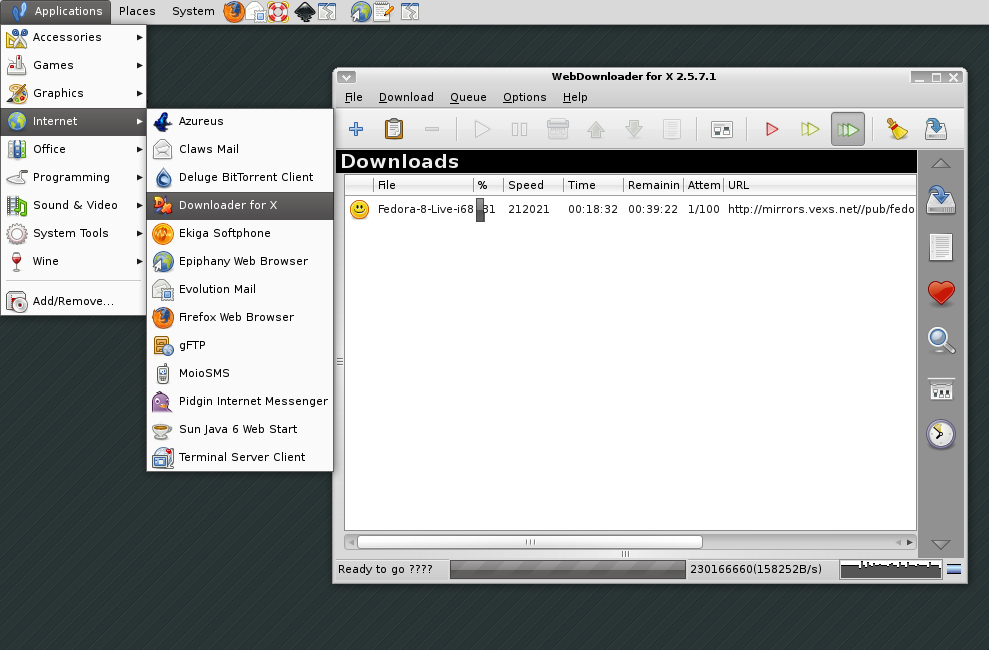The height and width of the screenshot is (650, 989).
Task: Click the paste from clipboard toolbar icon
Action: point(394,129)
